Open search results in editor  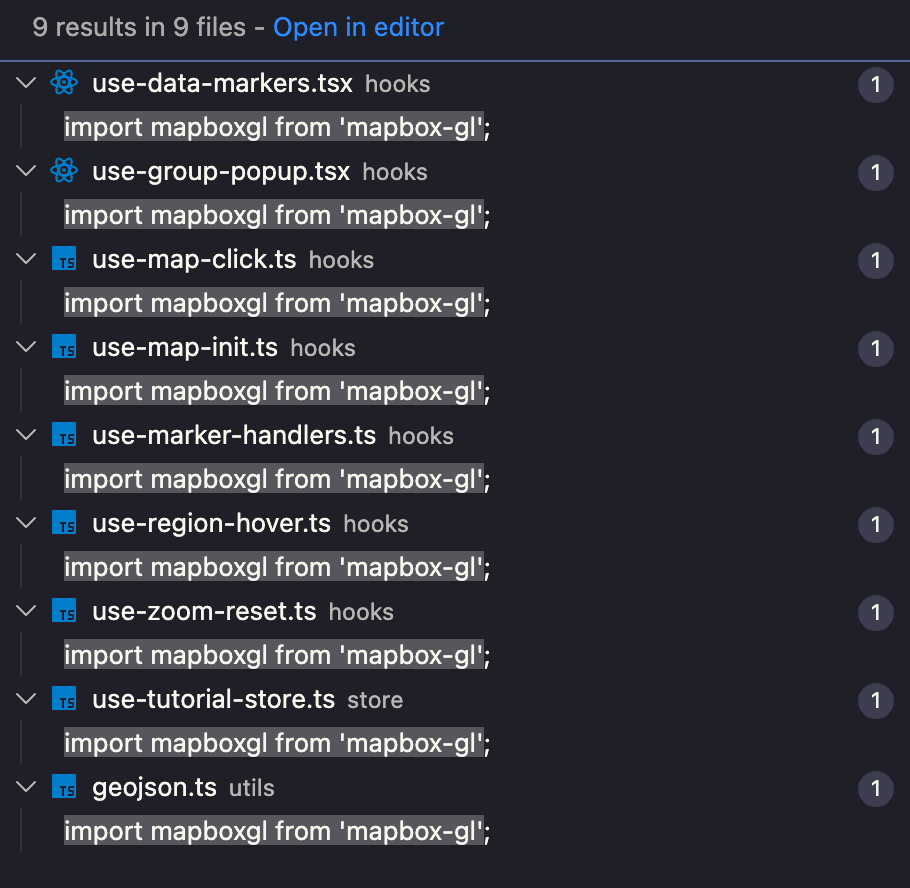pos(358,28)
